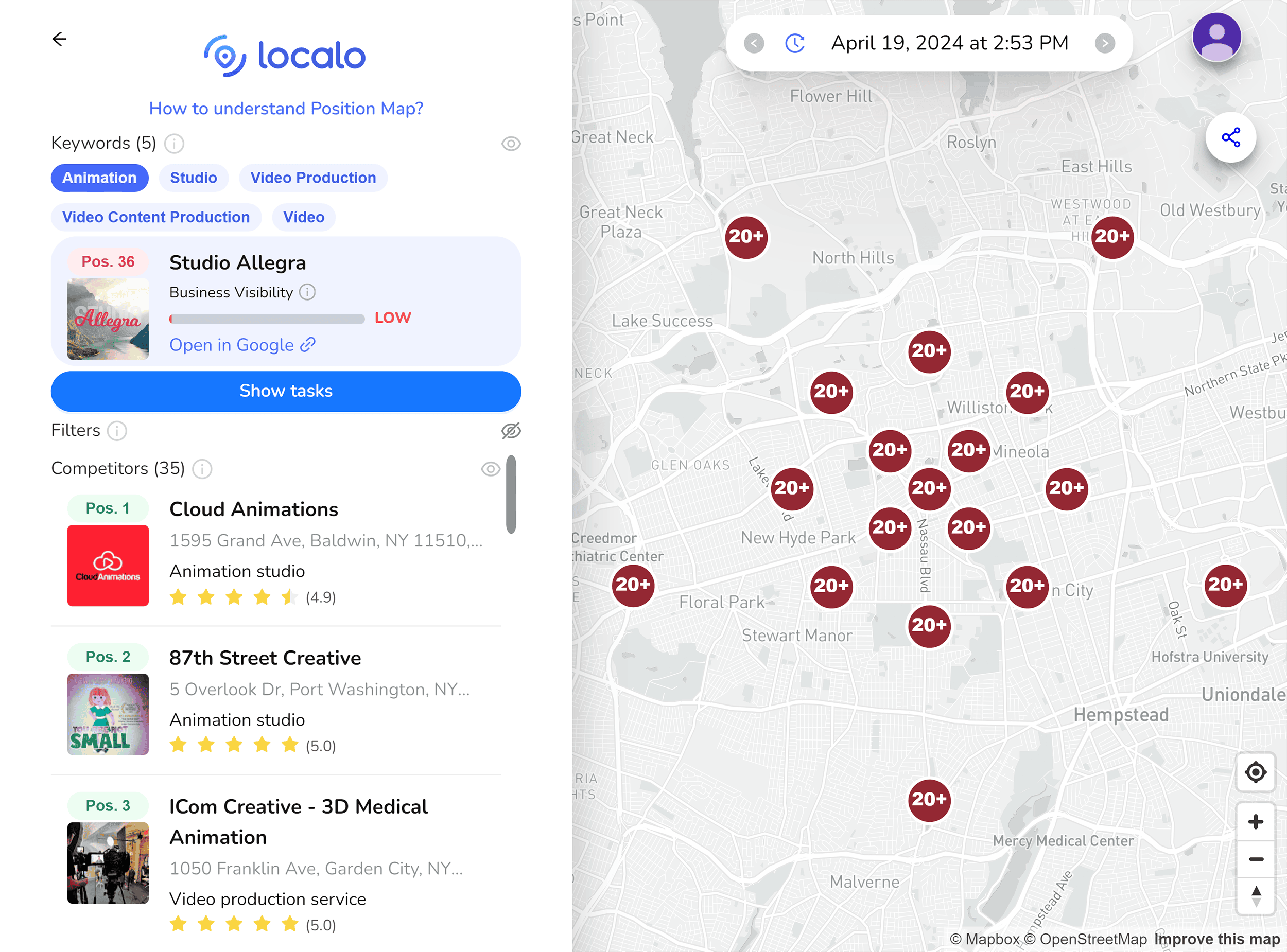This screenshot has height=952, width=1287.
Task: Toggle Filters visibility with the eye-off icon
Action: pos(512,431)
